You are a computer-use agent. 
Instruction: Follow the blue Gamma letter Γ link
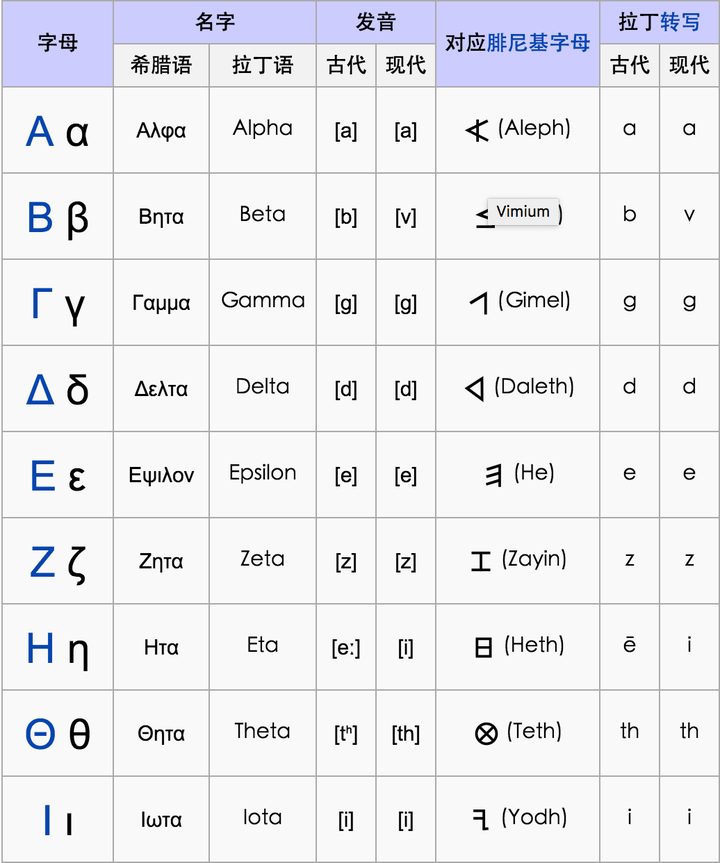point(41,303)
